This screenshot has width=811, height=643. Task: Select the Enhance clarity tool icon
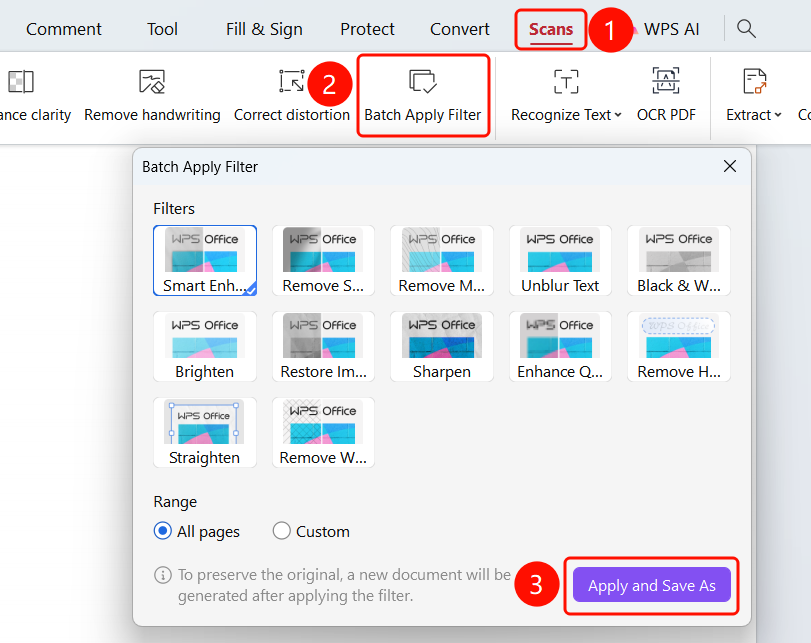[21, 82]
